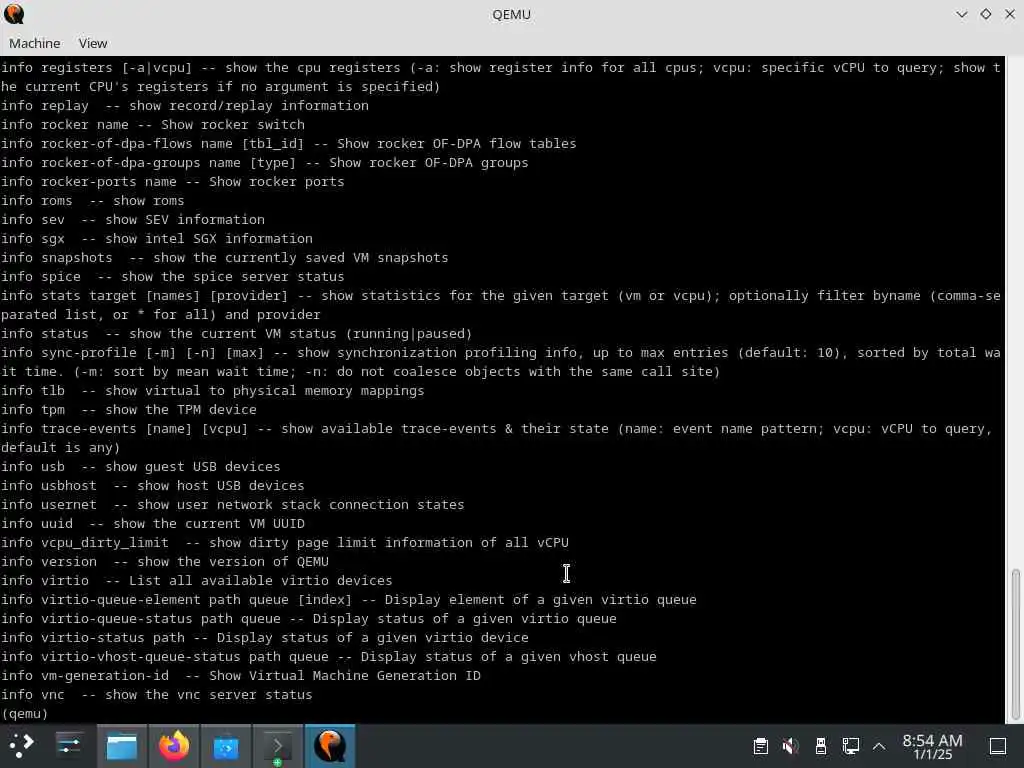Click the Show Desktop button
Viewport: 1024px width, 768px height.
(x=998, y=746)
